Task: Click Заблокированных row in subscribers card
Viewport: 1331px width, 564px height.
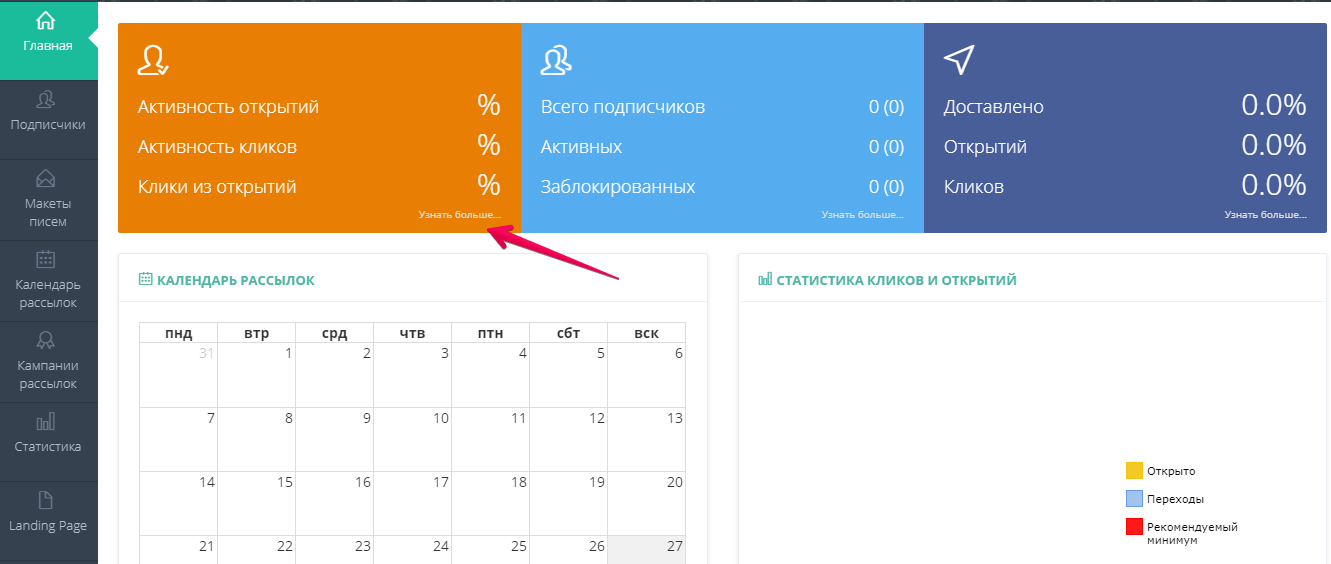Action: 722,187
